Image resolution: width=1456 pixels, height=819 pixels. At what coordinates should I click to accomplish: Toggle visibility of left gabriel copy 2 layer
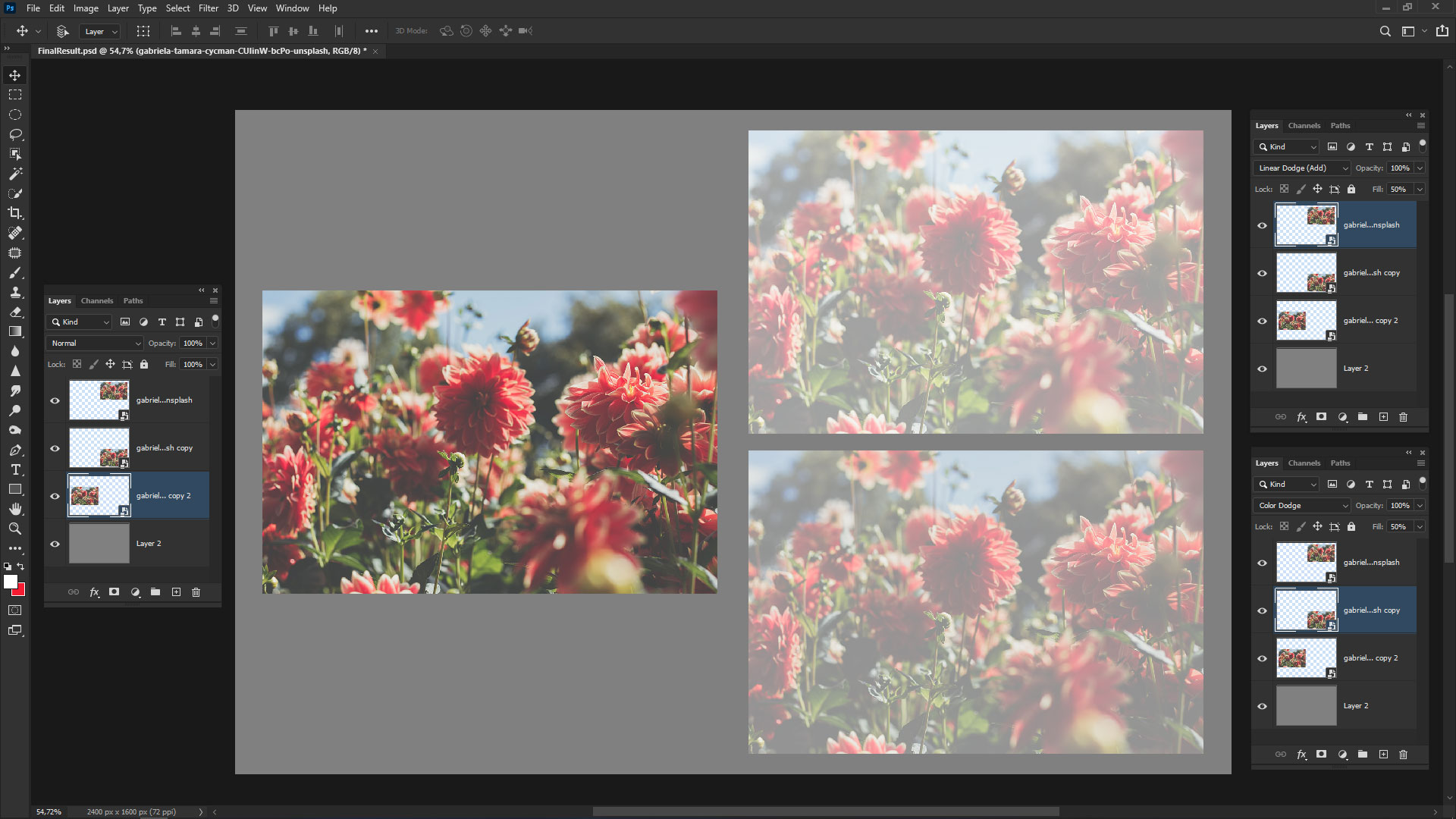pos(55,496)
